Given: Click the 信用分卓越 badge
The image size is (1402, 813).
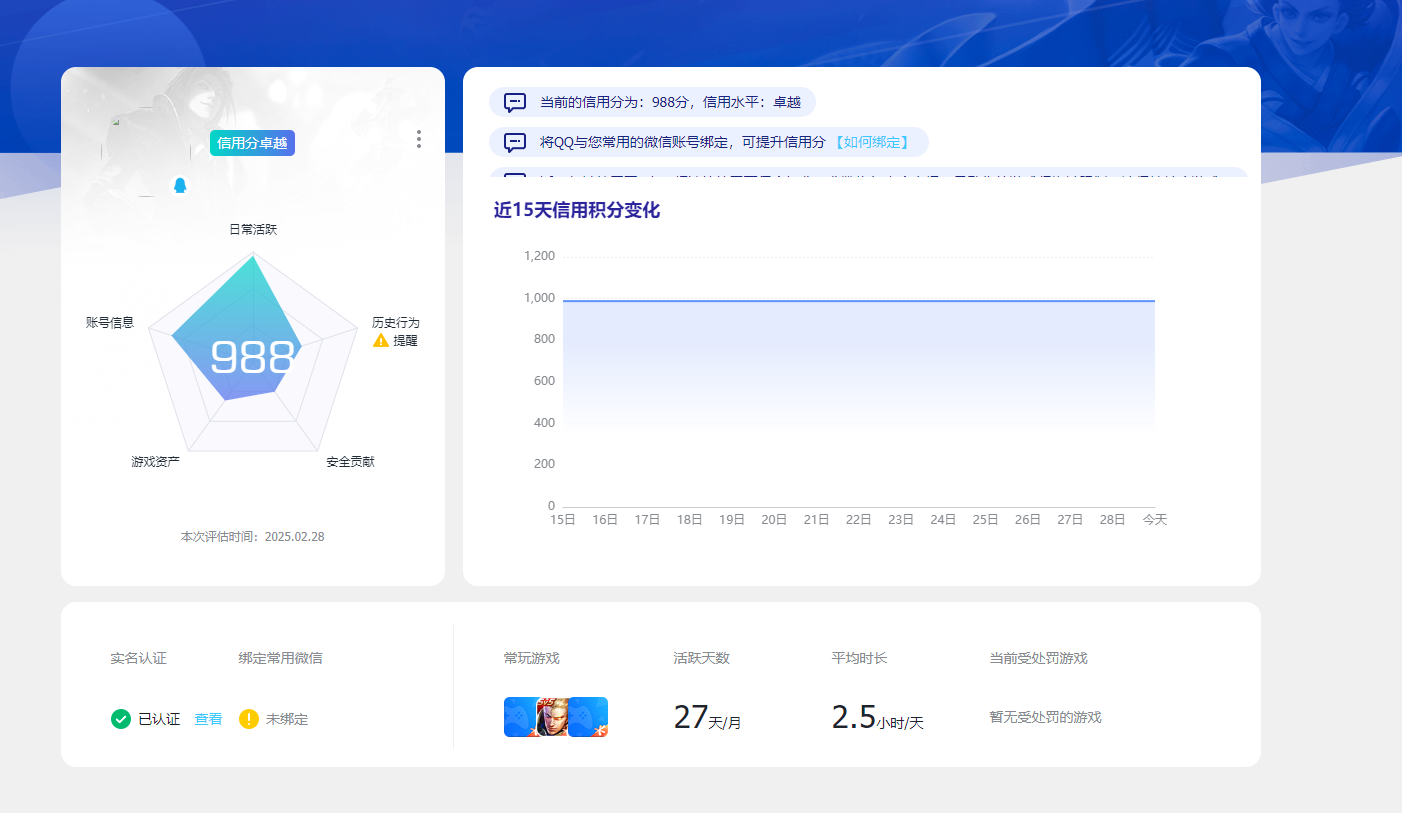Looking at the screenshot, I should [252, 143].
